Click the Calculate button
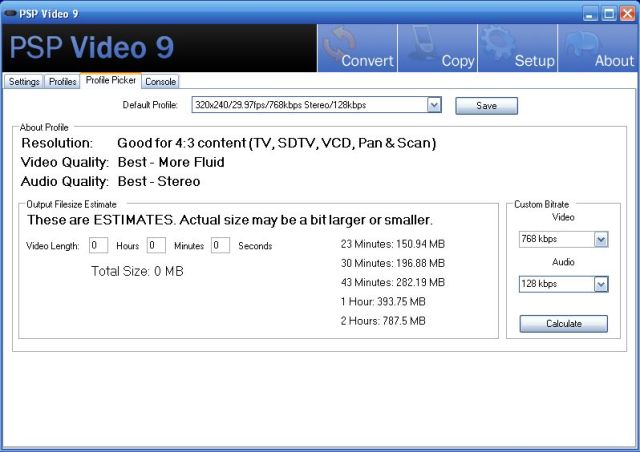The image size is (640, 452). click(x=563, y=324)
